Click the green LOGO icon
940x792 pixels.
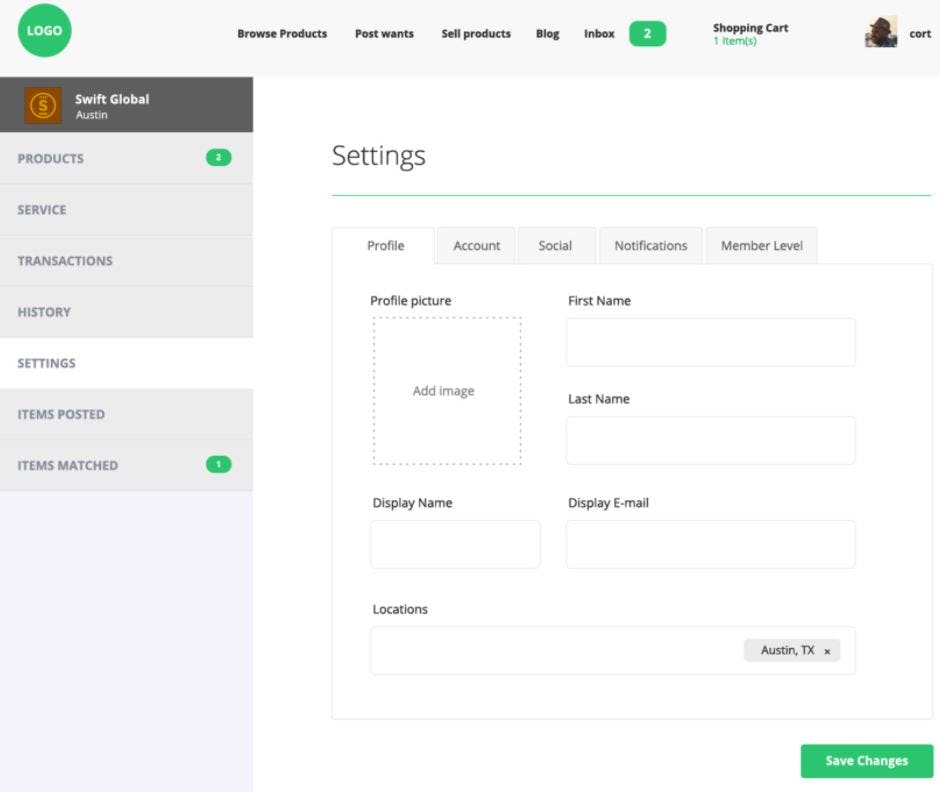pyautogui.click(x=44, y=31)
